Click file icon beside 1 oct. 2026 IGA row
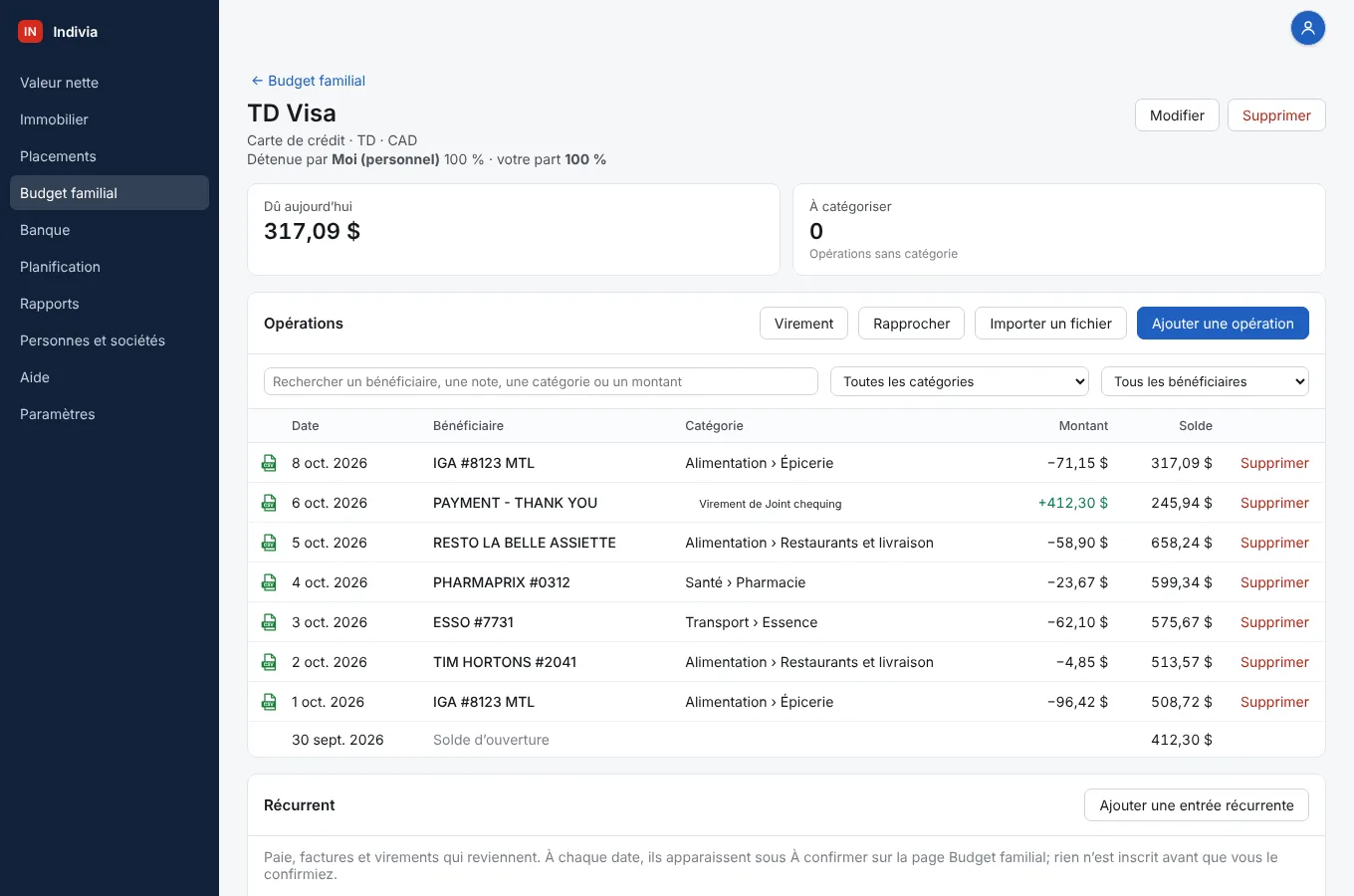Image resolution: width=1354 pixels, height=896 pixels. (269, 702)
